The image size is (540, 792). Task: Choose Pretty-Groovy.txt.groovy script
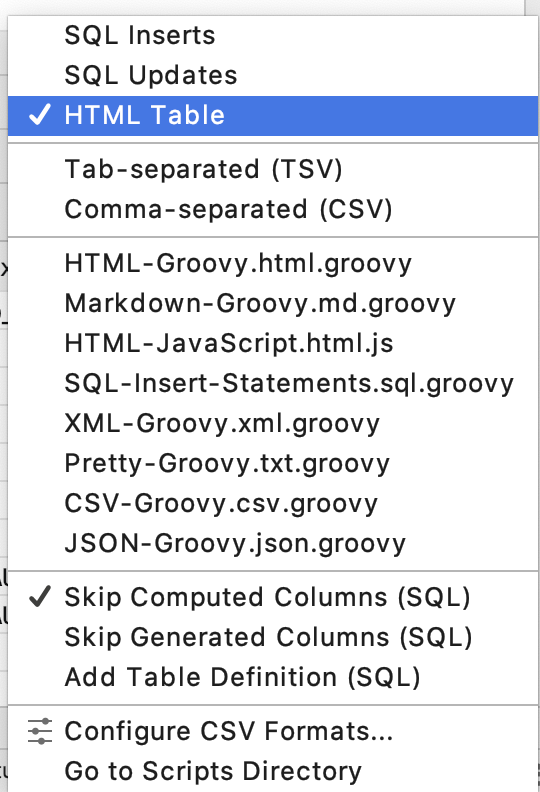coord(273,463)
